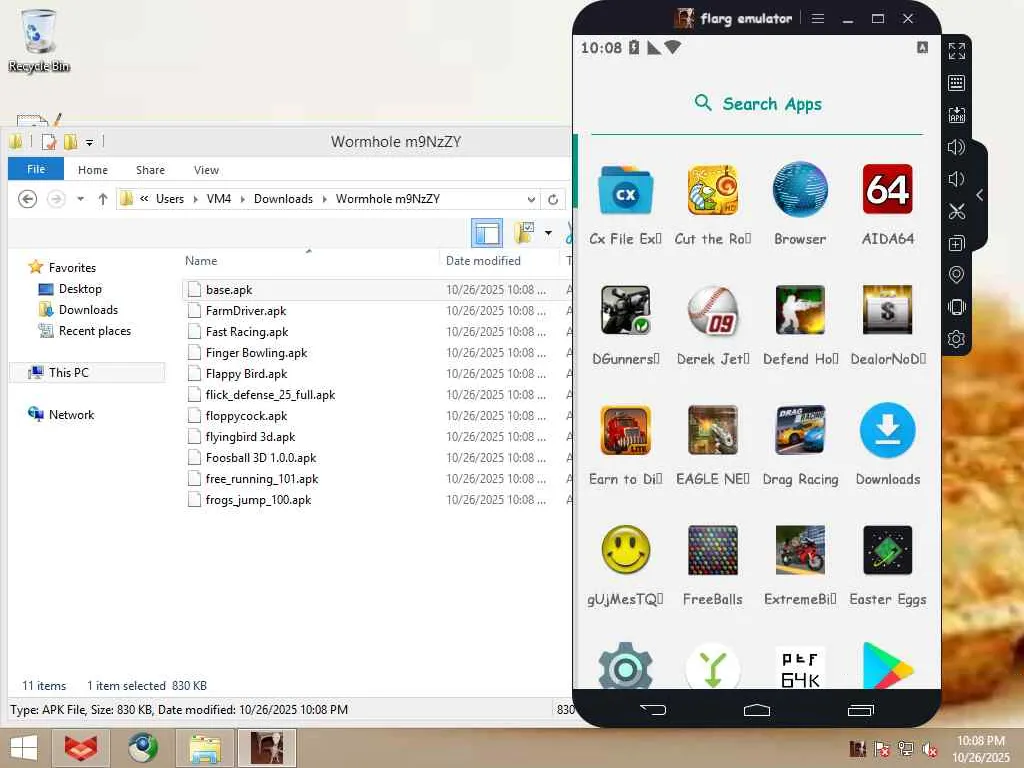Open File Explorer from taskbar
The height and width of the screenshot is (768, 1024).
pos(204,748)
